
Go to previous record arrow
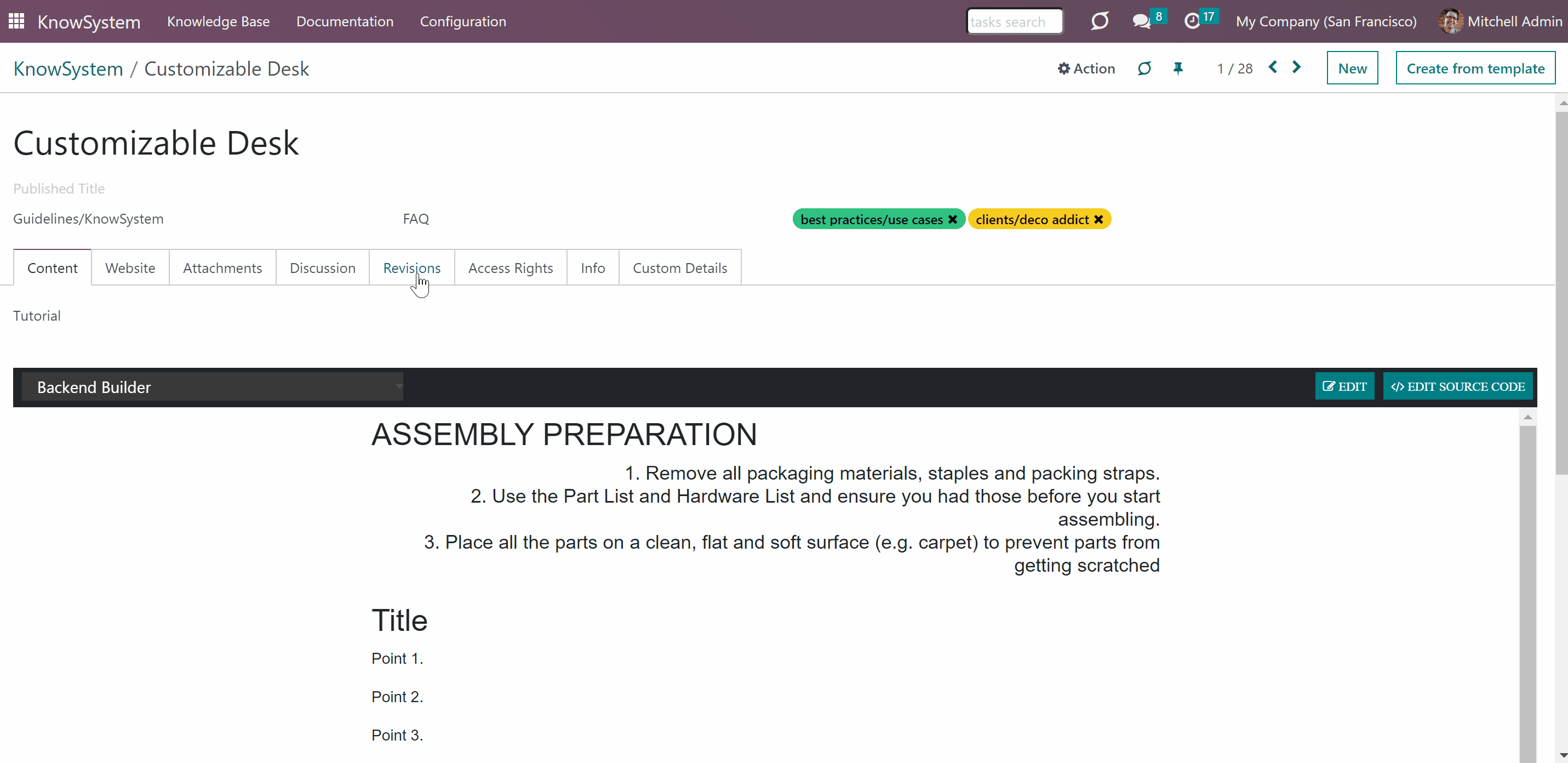click(1273, 67)
